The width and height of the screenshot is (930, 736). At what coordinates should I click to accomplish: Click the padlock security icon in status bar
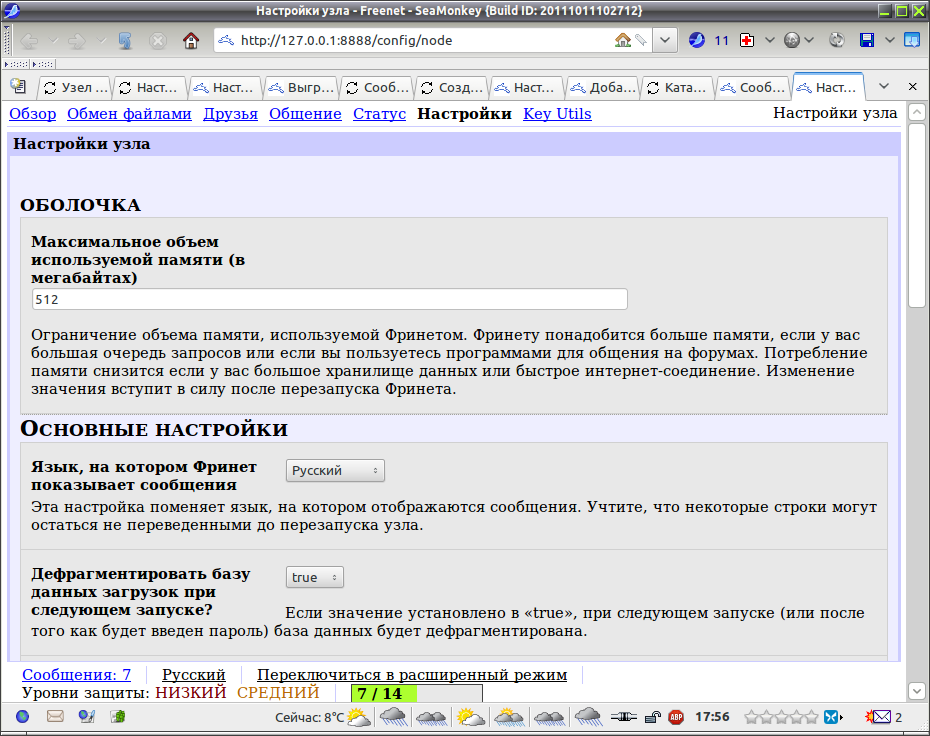coord(652,718)
